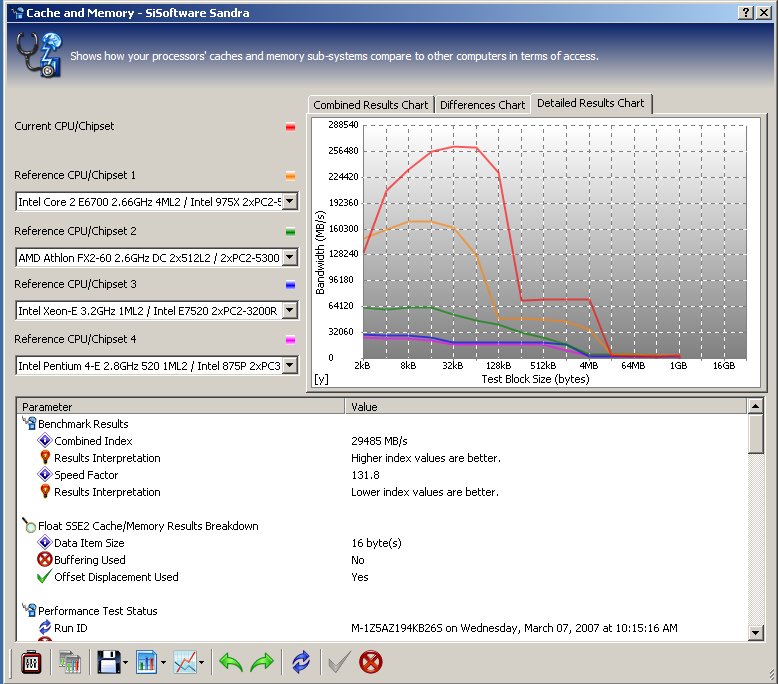Image resolution: width=778 pixels, height=684 pixels.
Task: Click the computers comparison icon in the toolbar
Action: pos(70,662)
